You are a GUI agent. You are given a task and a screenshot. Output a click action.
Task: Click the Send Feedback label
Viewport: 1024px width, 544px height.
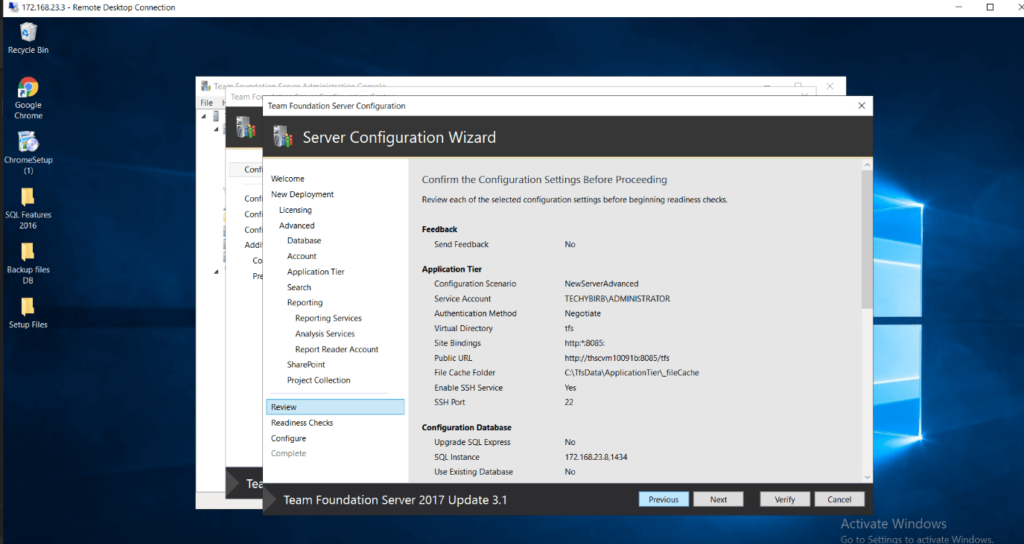[461, 244]
